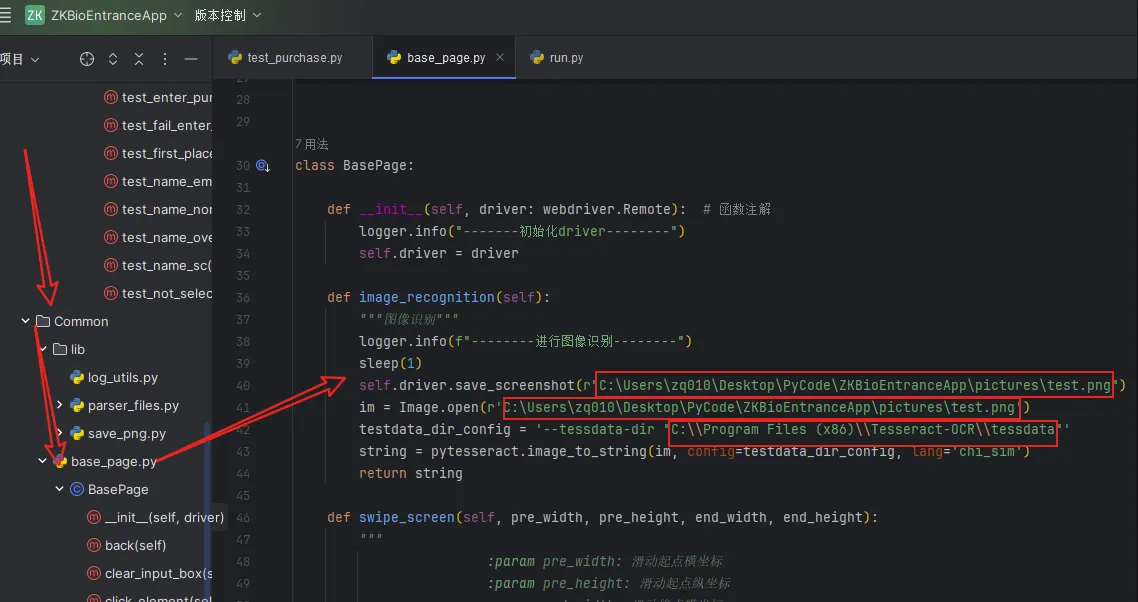Viewport: 1138px width, 602px height.
Task: Click the gutter usages icon at line 30
Action: (263, 166)
